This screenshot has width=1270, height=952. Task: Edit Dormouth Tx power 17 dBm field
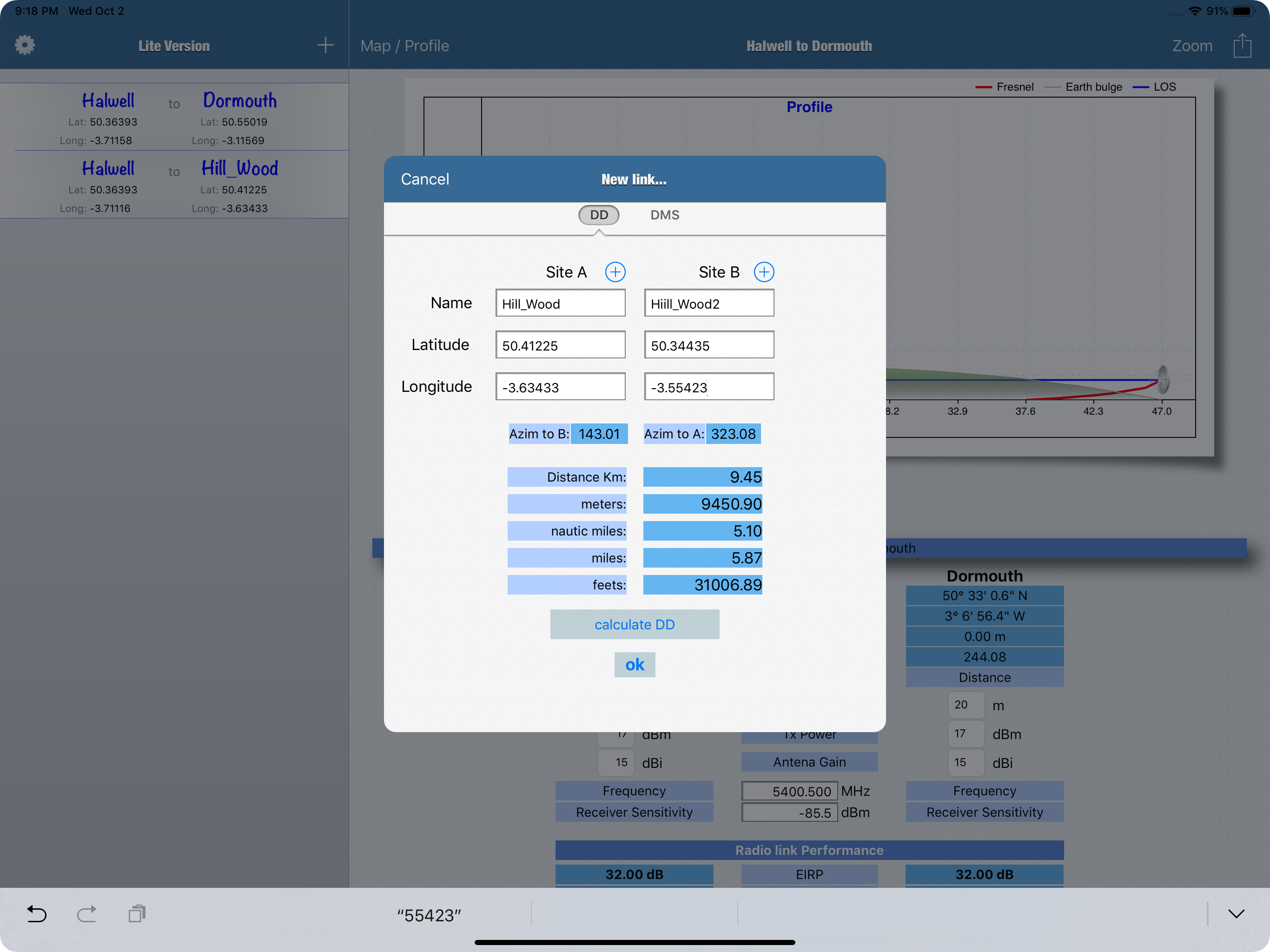pos(966,733)
